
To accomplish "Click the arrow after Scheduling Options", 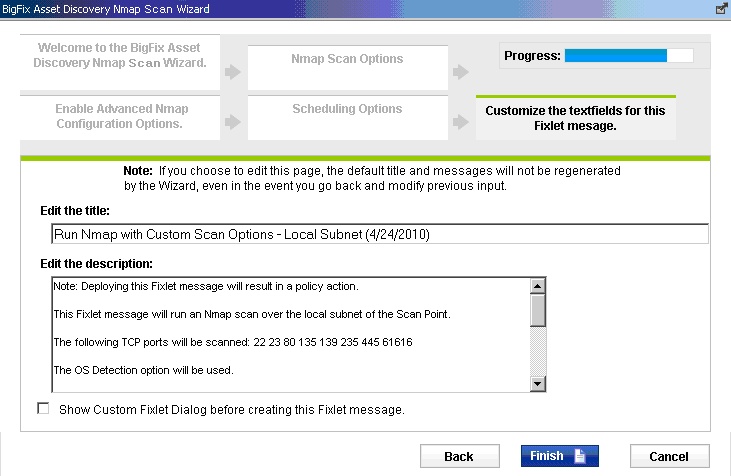I will (x=460, y=122).
